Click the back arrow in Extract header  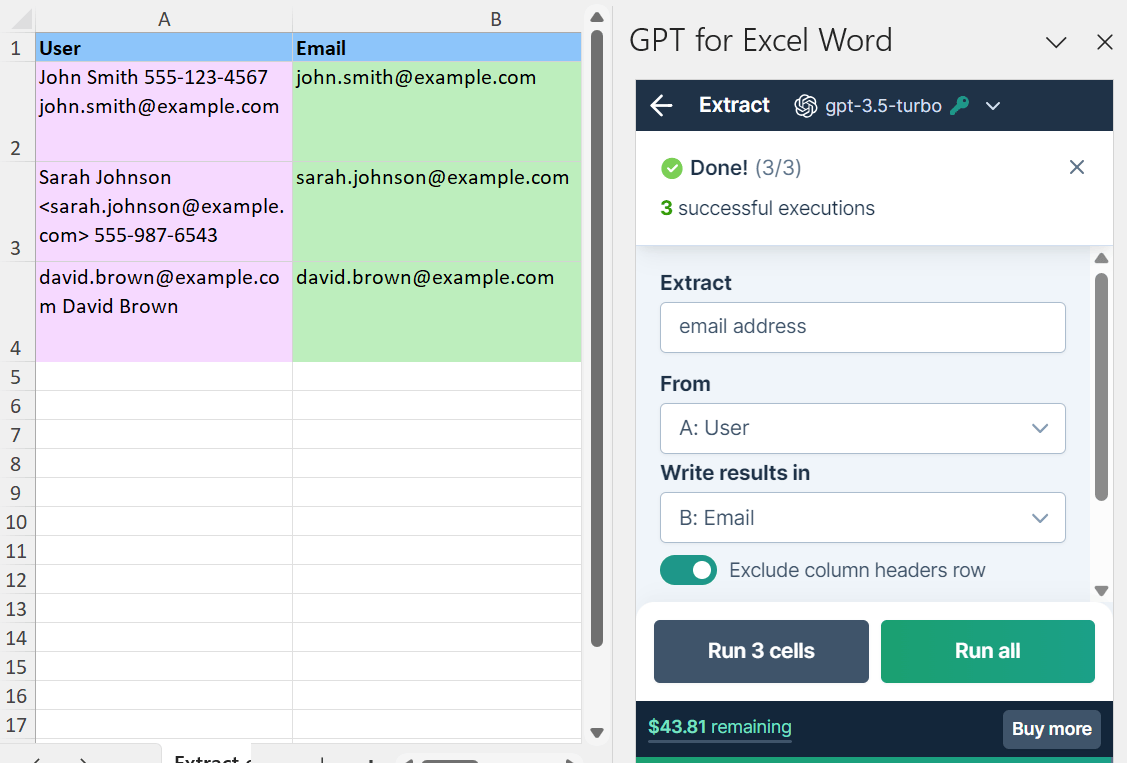(661, 106)
